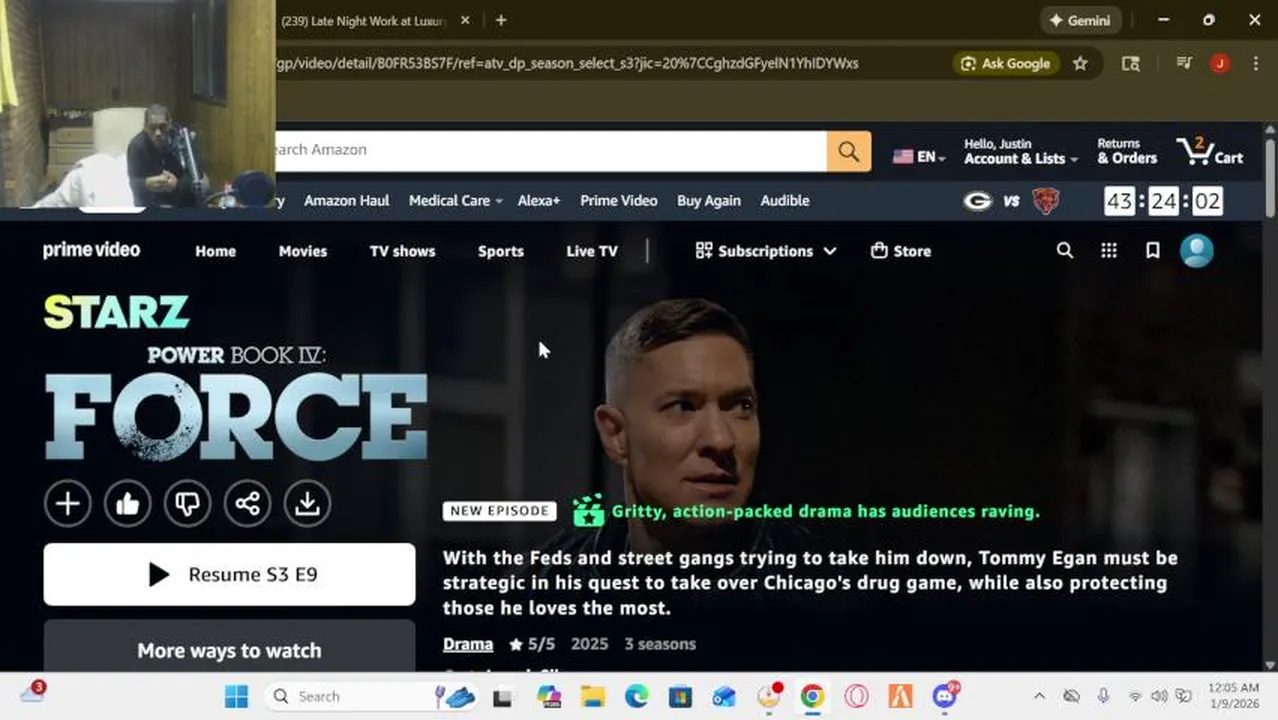1278x720 pixels.
Task: Click the thumbs-down Not for me icon
Action: click(187, 503)
